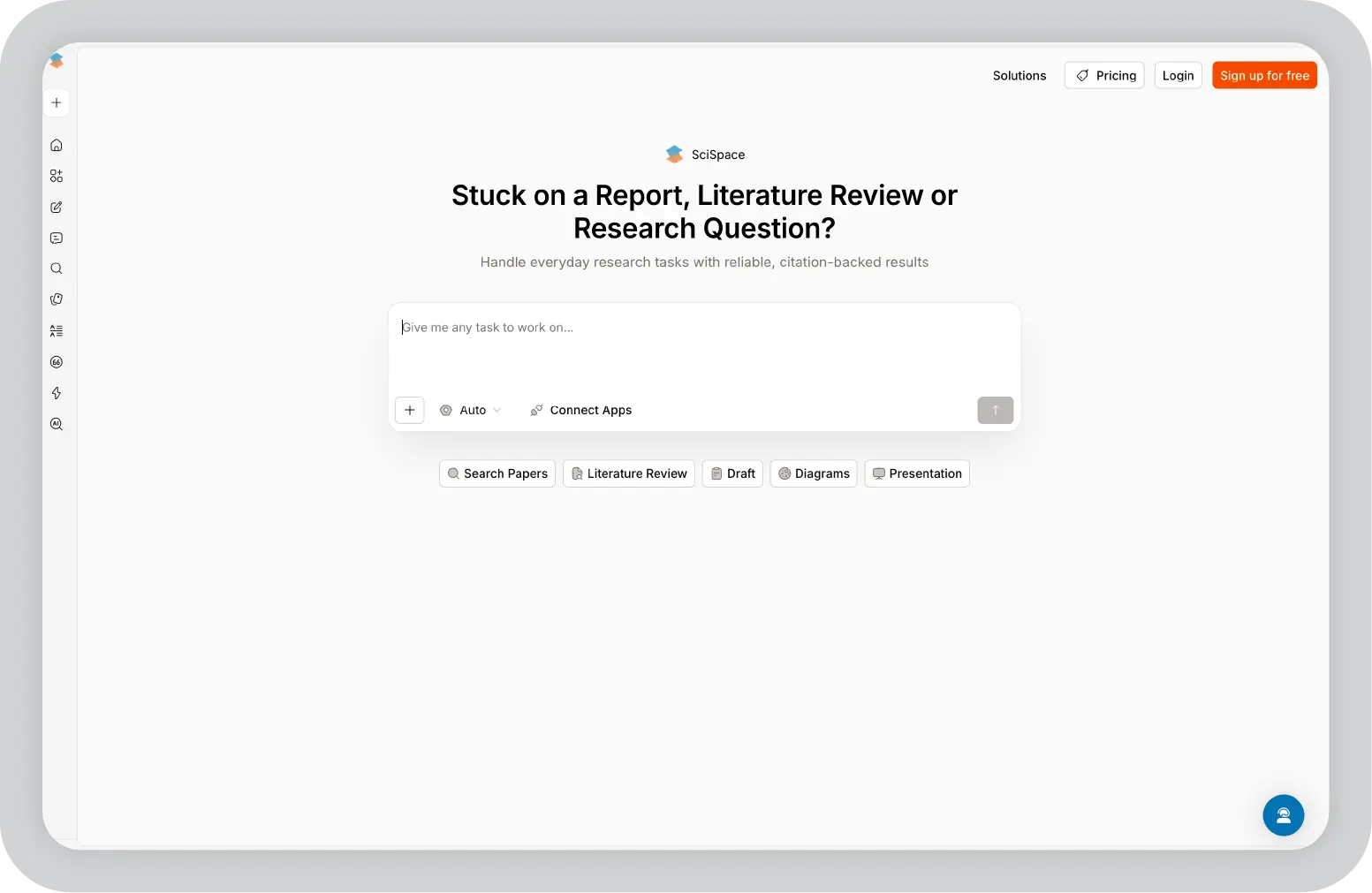Open the Auto model dropdown
Screen dimensions: 1372x893
(471, 410)
